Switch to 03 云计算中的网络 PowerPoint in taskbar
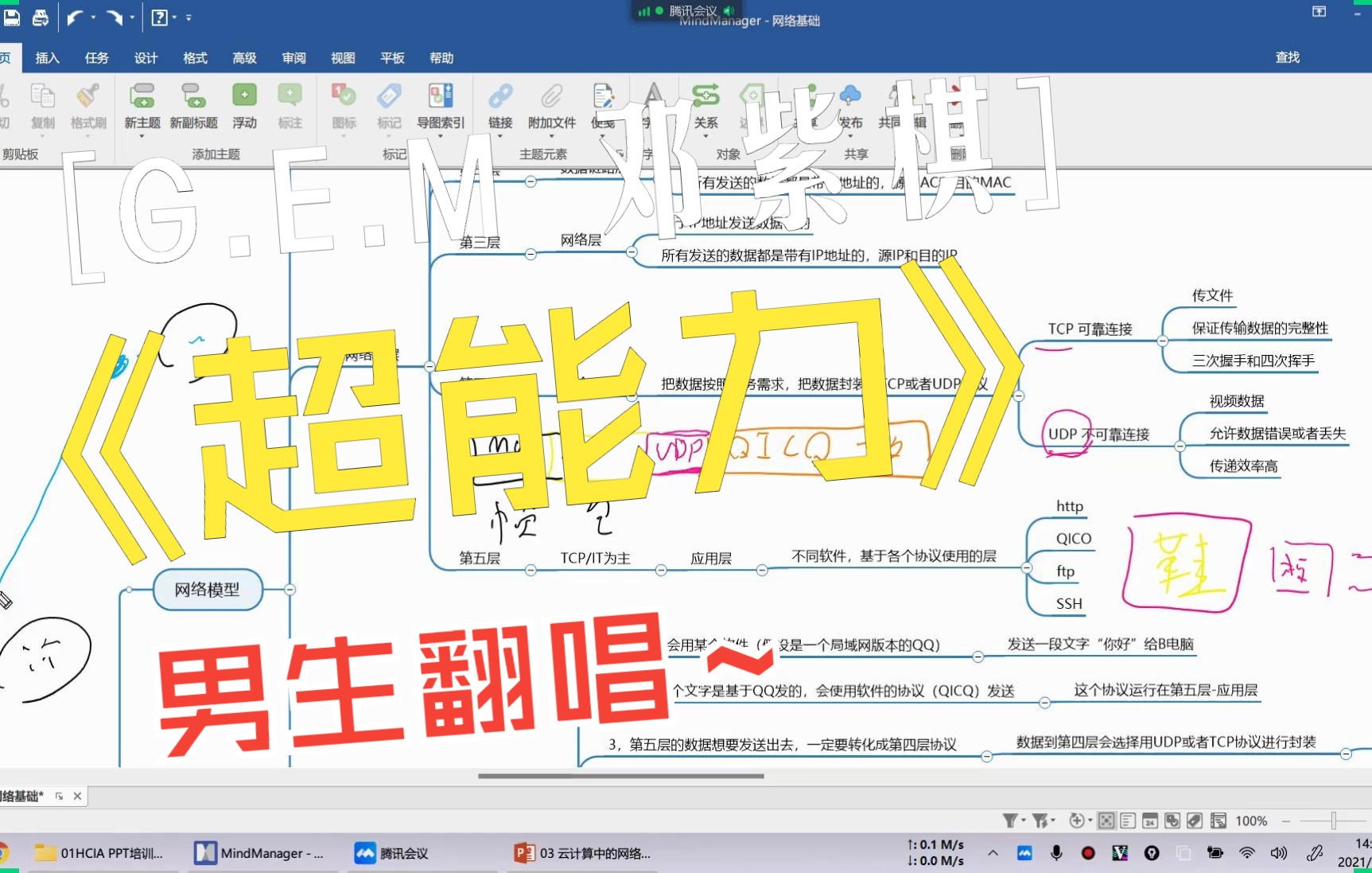 point(583,853)
